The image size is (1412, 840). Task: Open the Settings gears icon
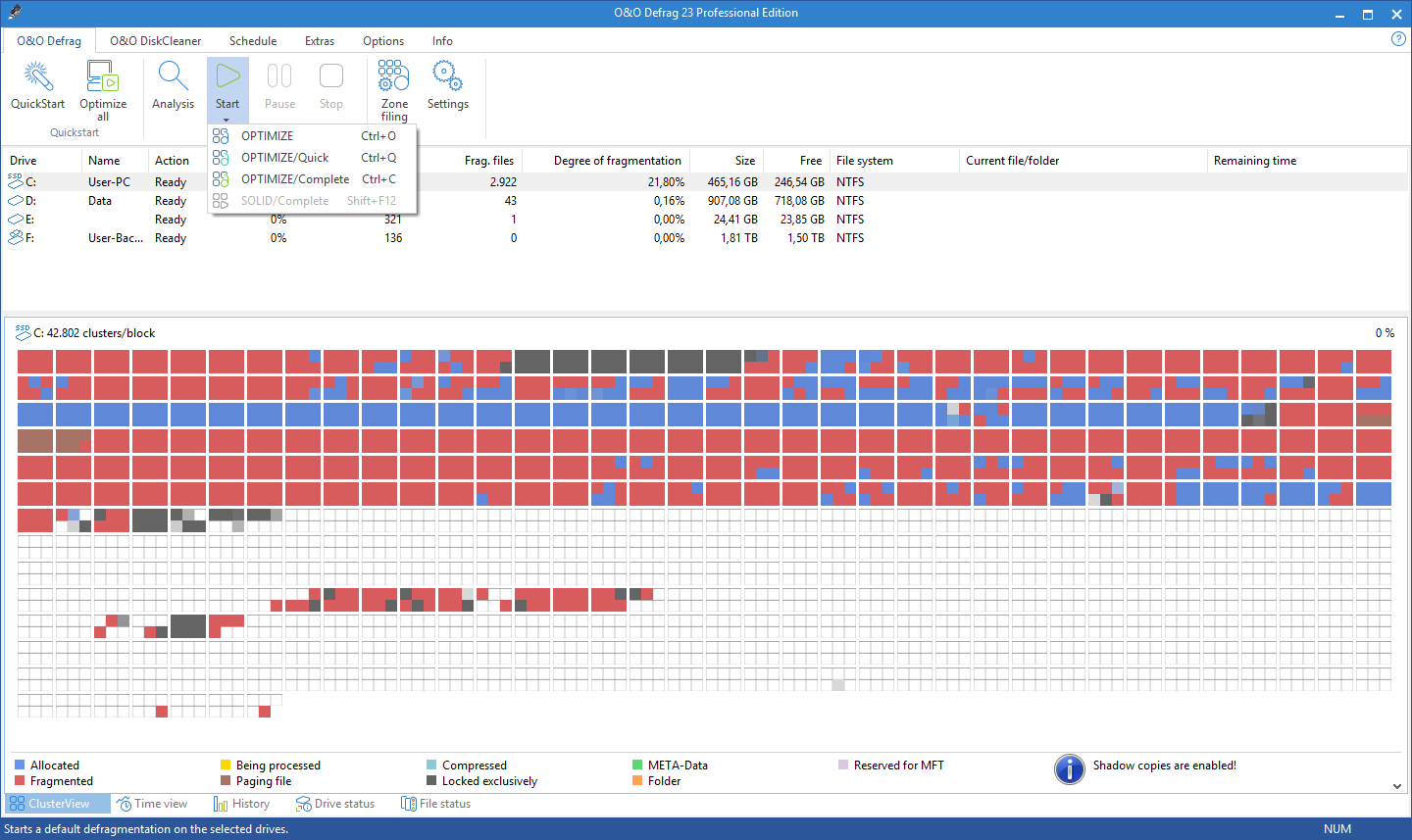(x=447, y=76)
